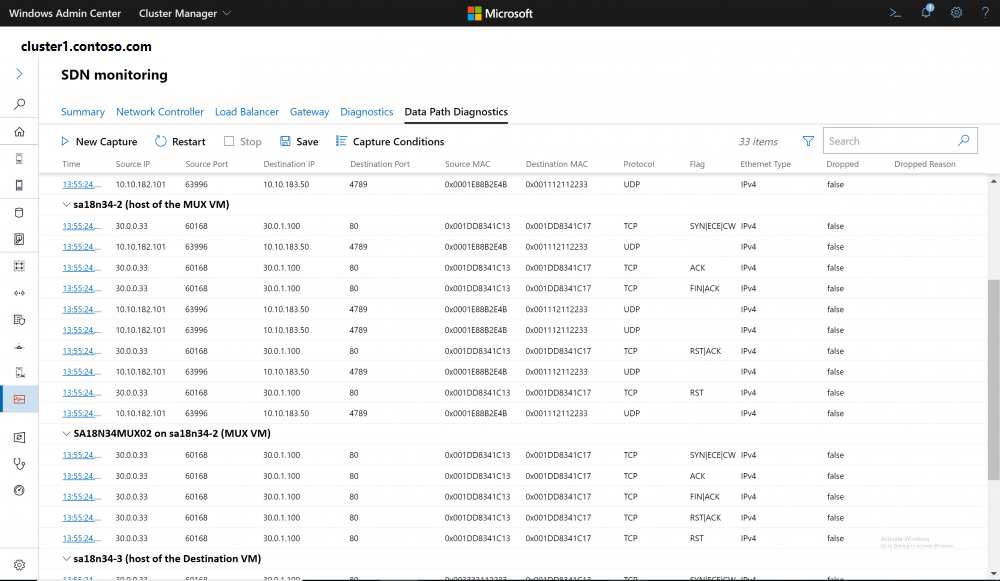Open the disk-drive sidebar icon
This screenshot has width=1000, height=581.
[x=19, y=239]
